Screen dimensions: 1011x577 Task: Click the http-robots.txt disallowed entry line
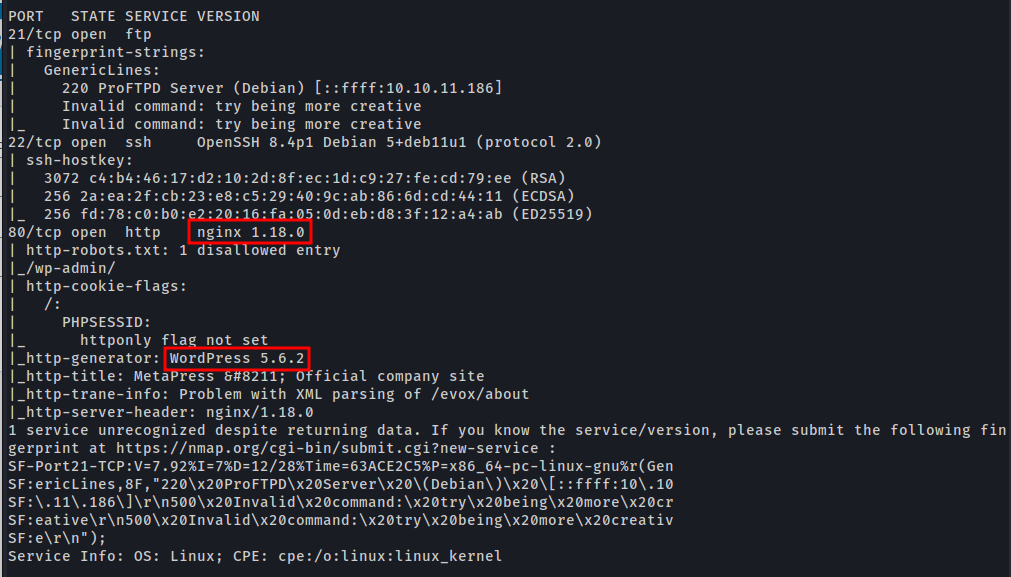coord(183,250)
